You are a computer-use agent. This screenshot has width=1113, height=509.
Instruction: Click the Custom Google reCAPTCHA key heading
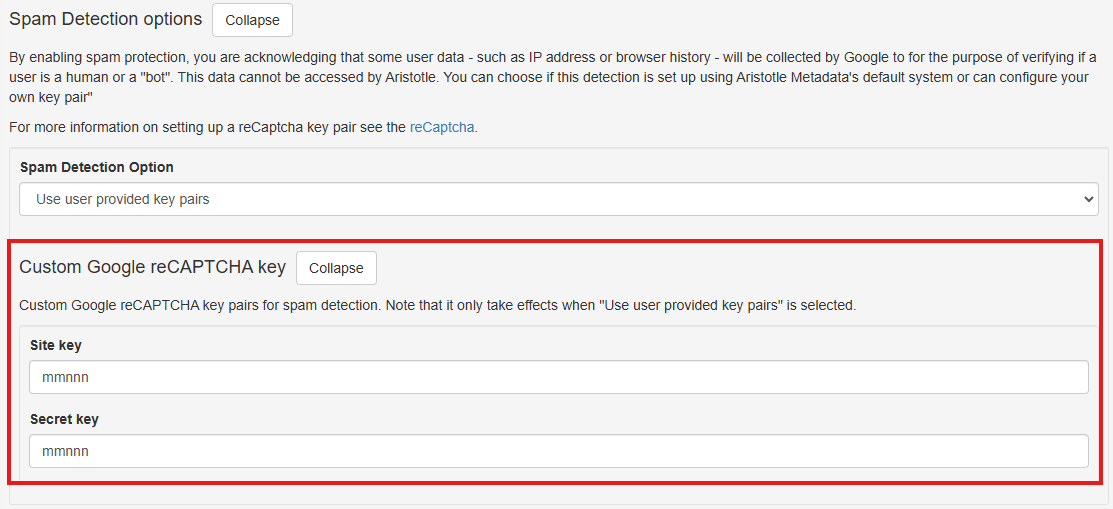(x=152, y=267)
